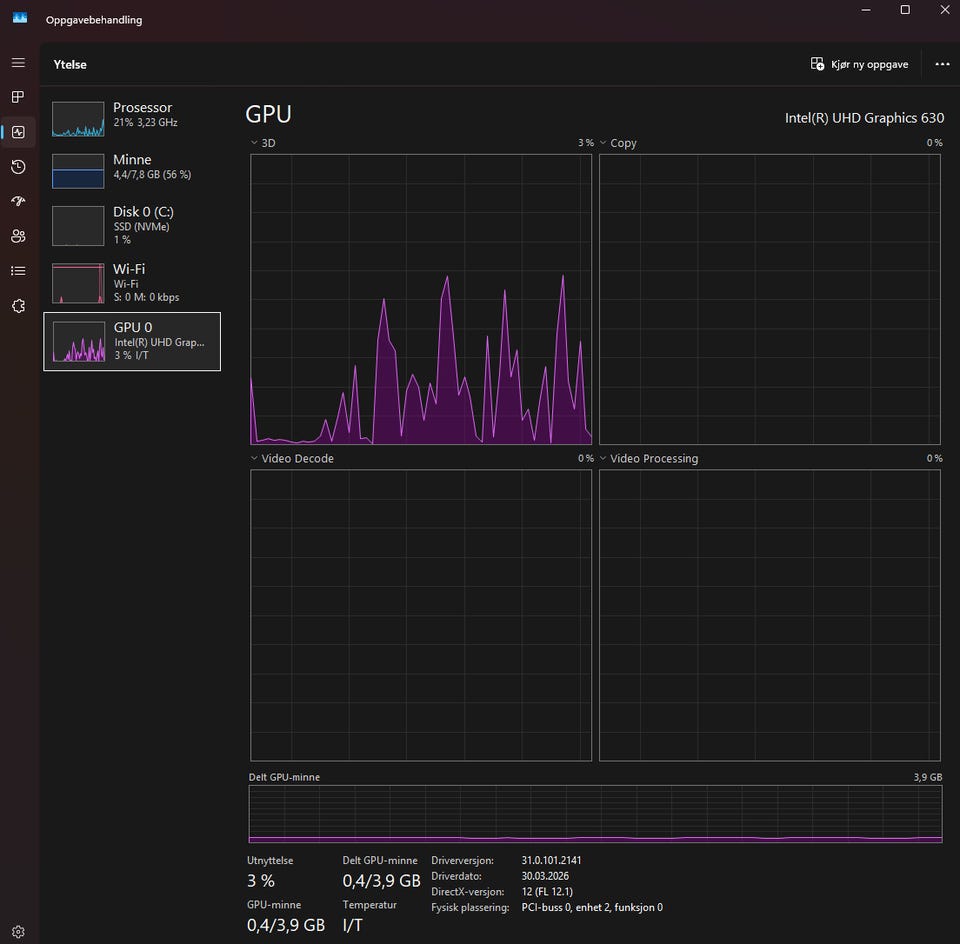This screenshot has width=960, height=944.
Task: Click the Delt GPU-minne graph
Action: [595, 814]
